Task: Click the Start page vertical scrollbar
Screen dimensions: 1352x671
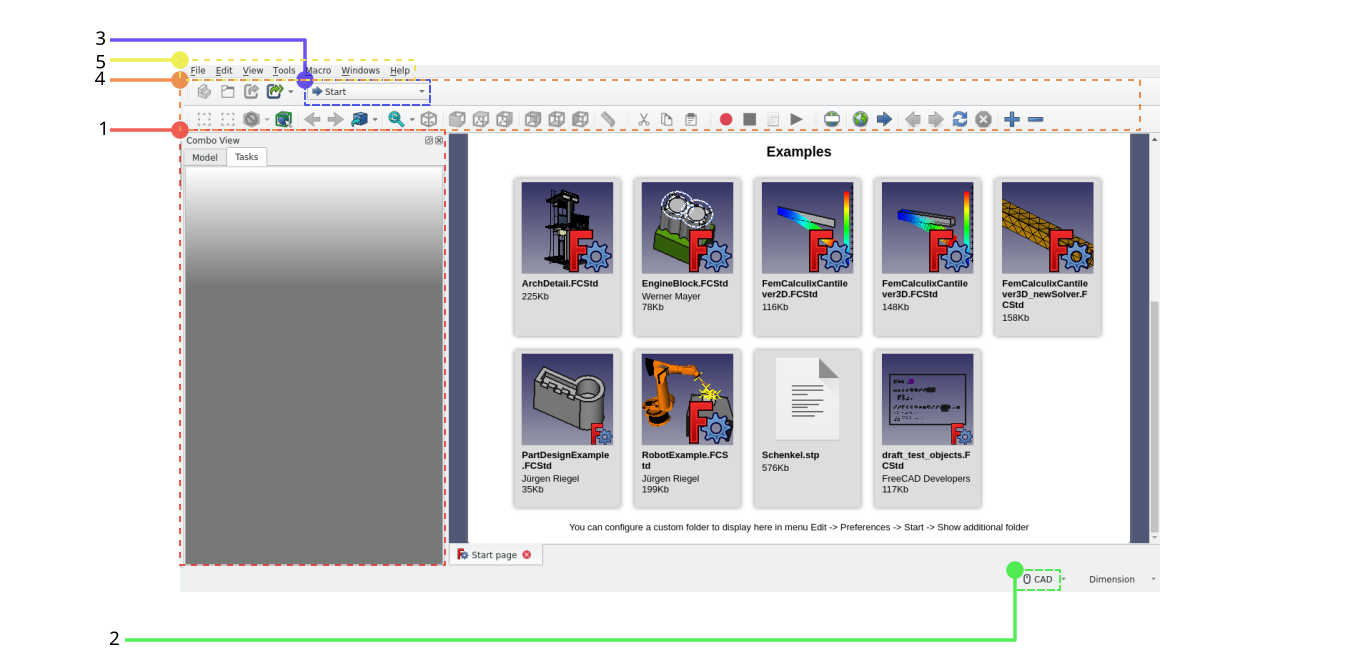Action: tap(1154, 400)
